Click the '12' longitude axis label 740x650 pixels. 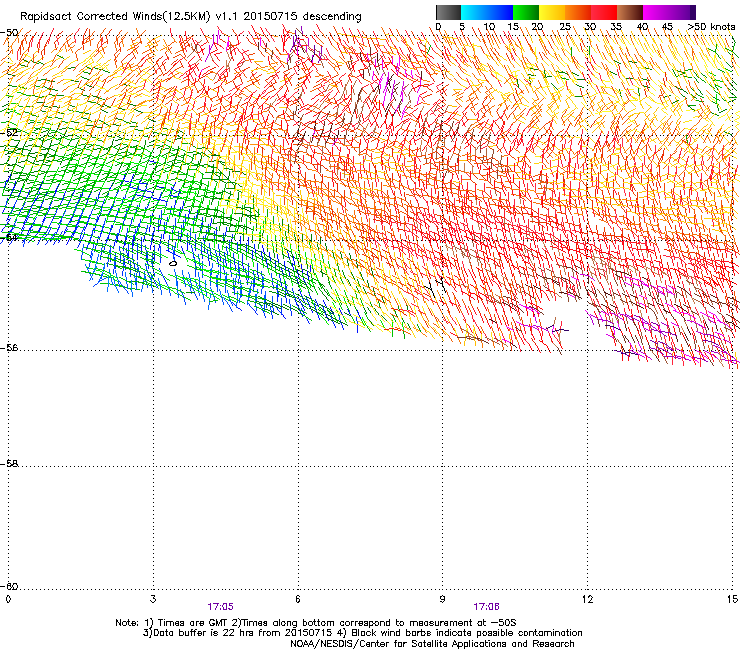coord(587,599)
